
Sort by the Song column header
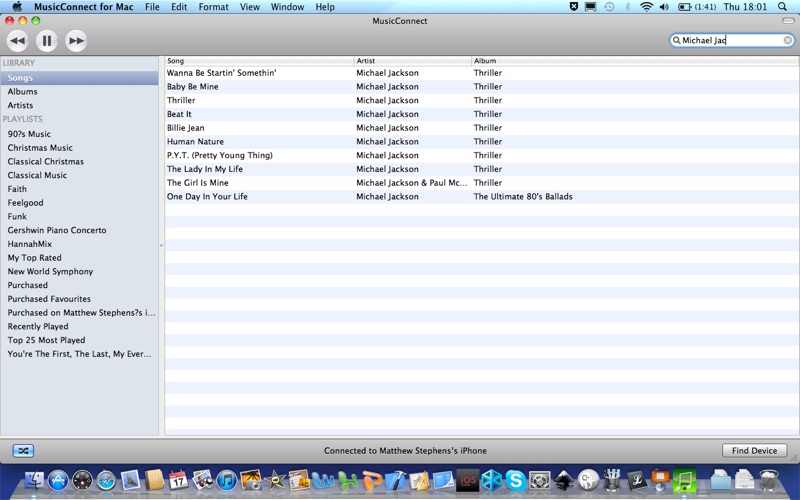click(259, 61)
